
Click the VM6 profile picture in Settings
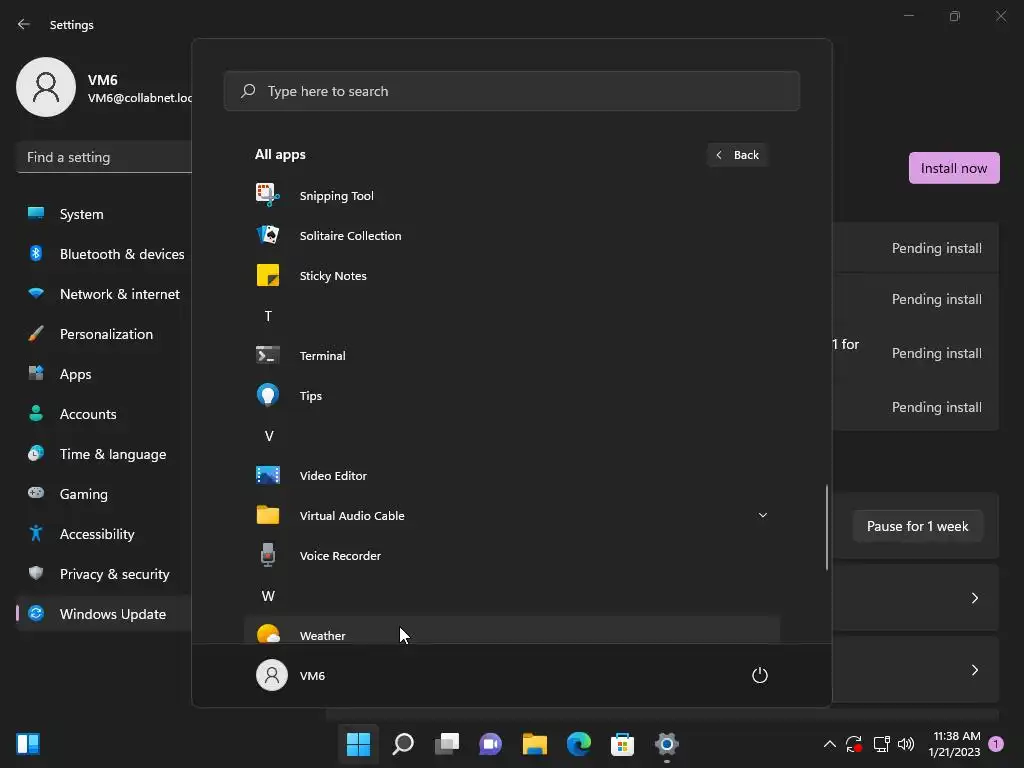click(x=46, y=87)
